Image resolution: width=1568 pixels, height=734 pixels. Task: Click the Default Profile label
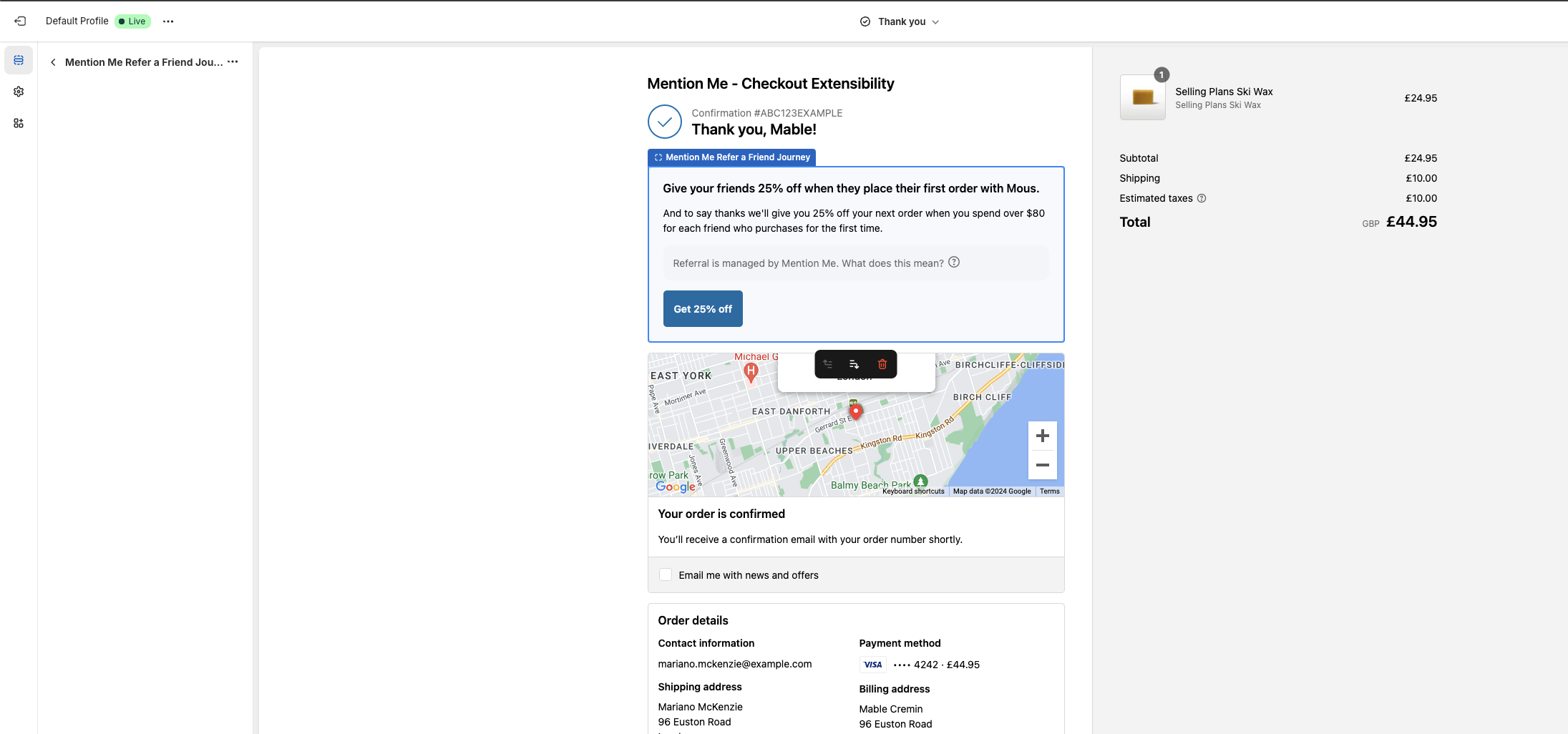(x=77, y=21)
